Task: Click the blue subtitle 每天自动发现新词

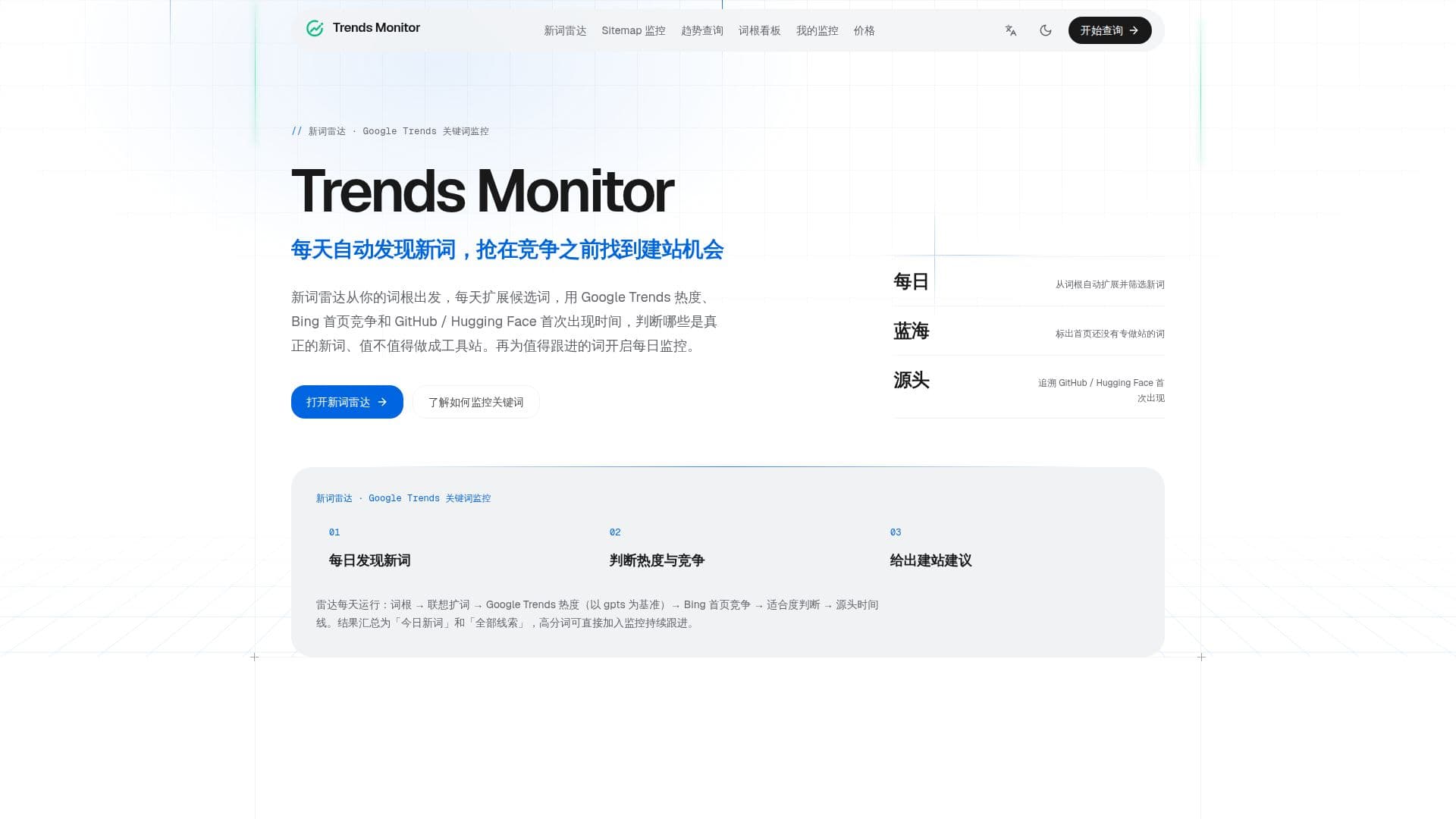Action: click(507, 249)
